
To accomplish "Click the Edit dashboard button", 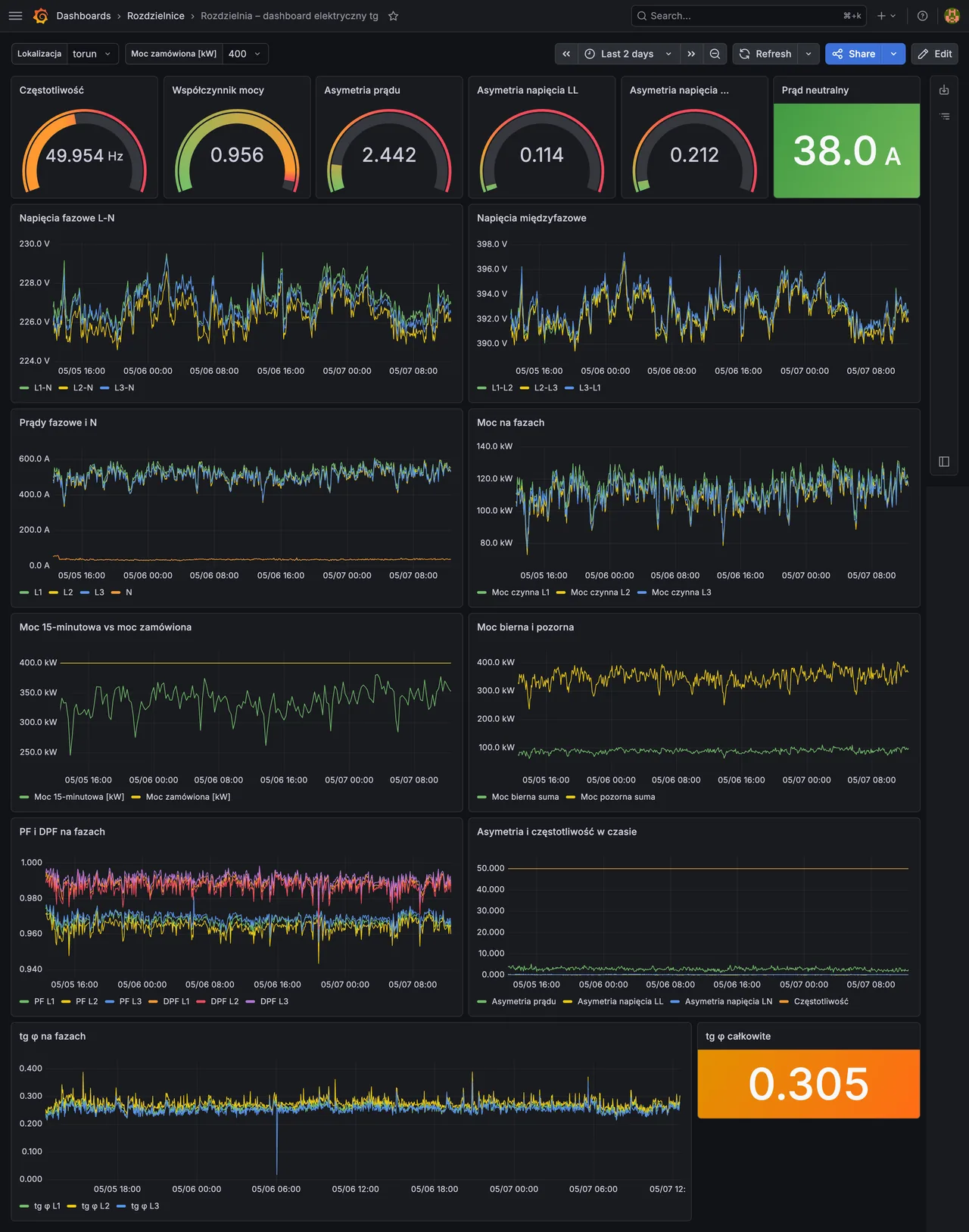I will [935, 54].
